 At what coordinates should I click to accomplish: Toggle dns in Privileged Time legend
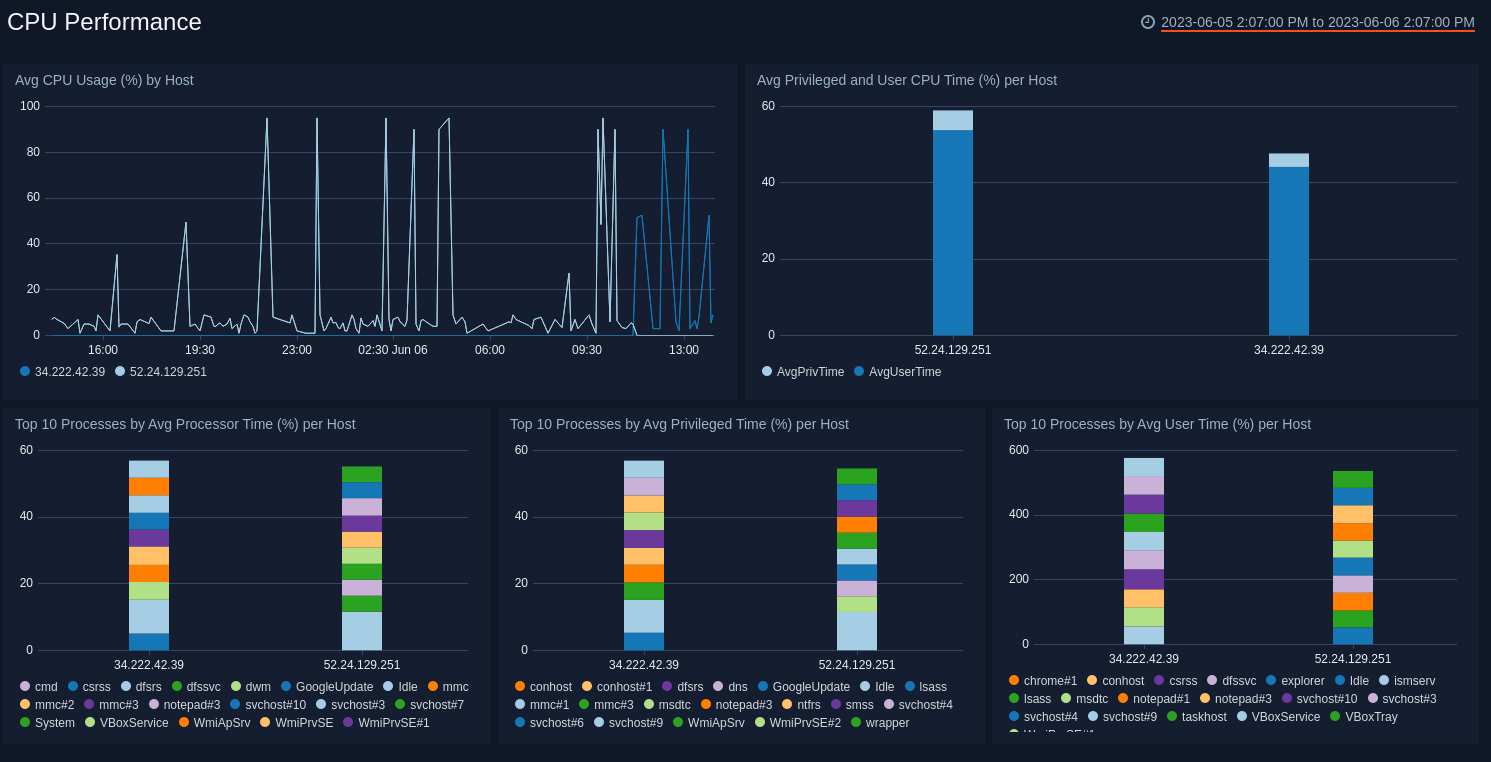730,687
